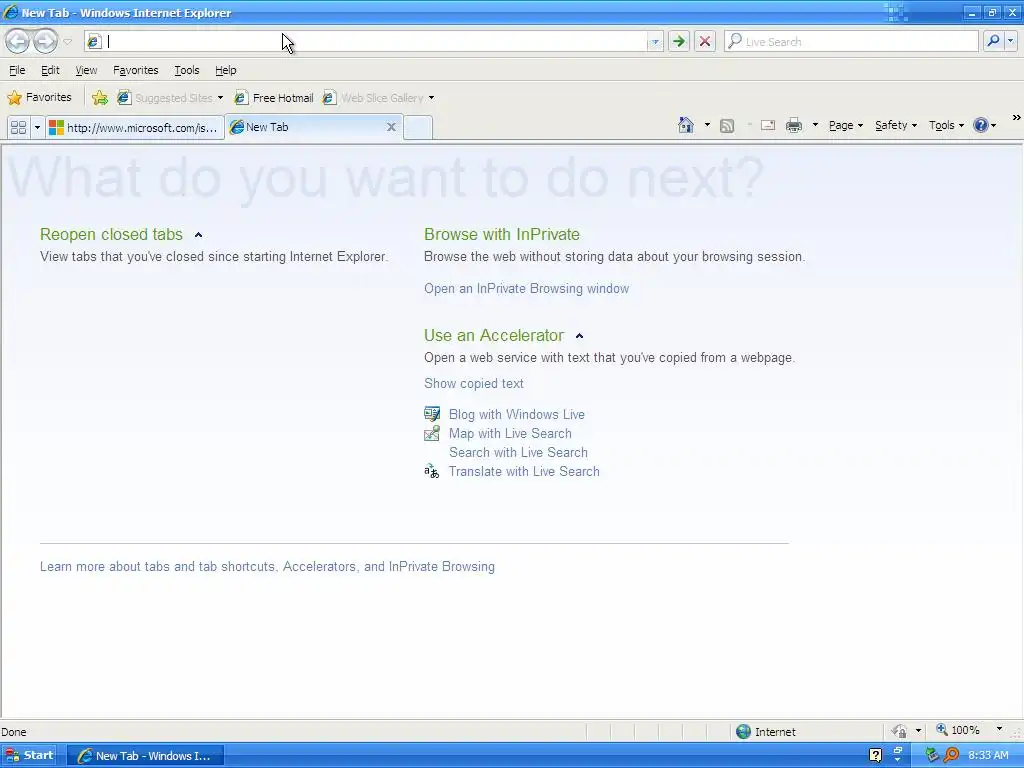The image size is (1024, 768).
Task: Click the Blog with Windows Live accelerator
Action: [517, 415]
